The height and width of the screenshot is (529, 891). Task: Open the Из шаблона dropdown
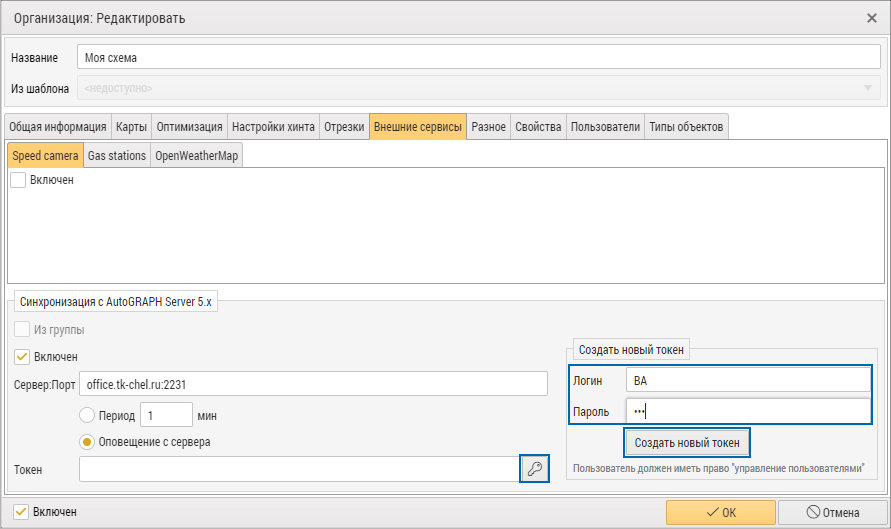479,88
